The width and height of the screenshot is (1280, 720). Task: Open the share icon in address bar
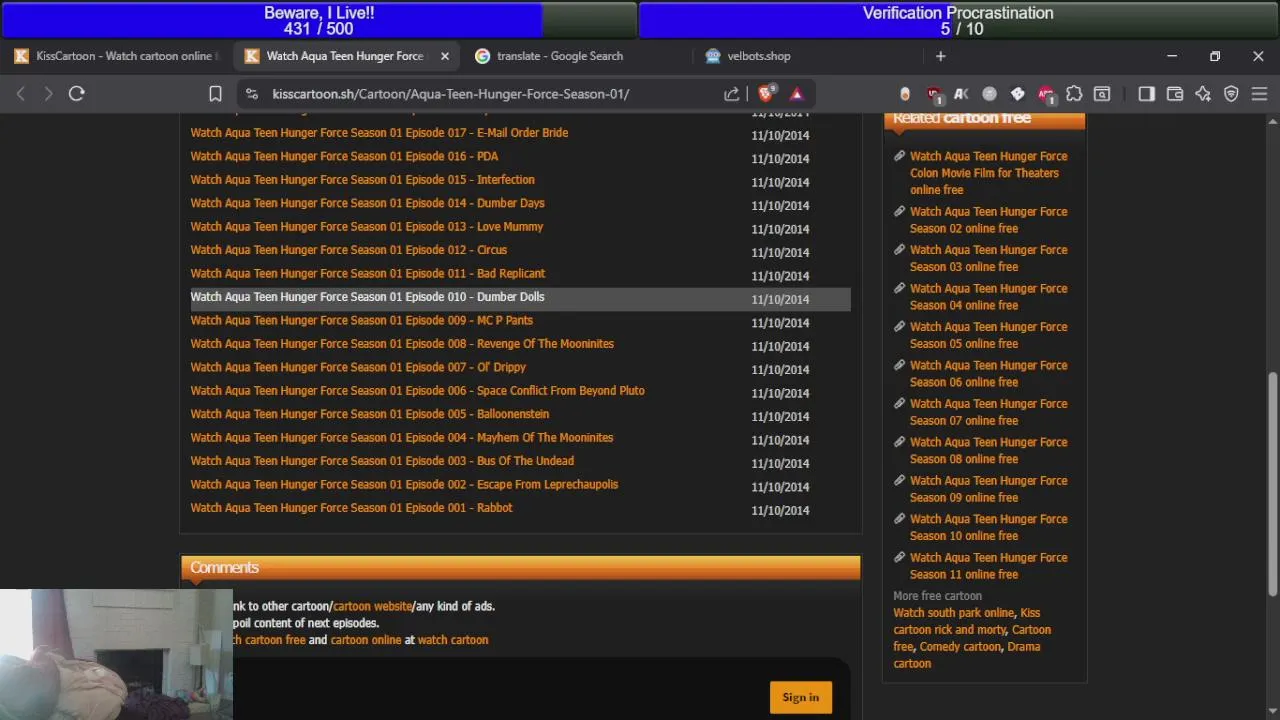click(x=732, y=94)
